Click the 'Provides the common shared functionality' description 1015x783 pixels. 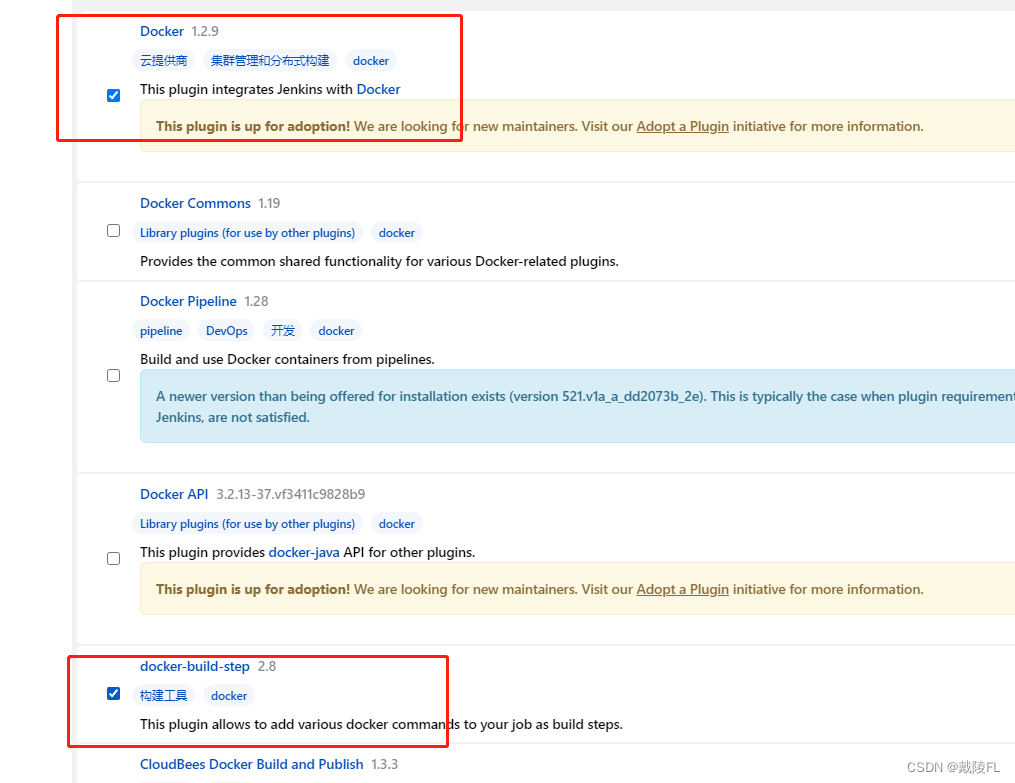(x=379, y=261)
